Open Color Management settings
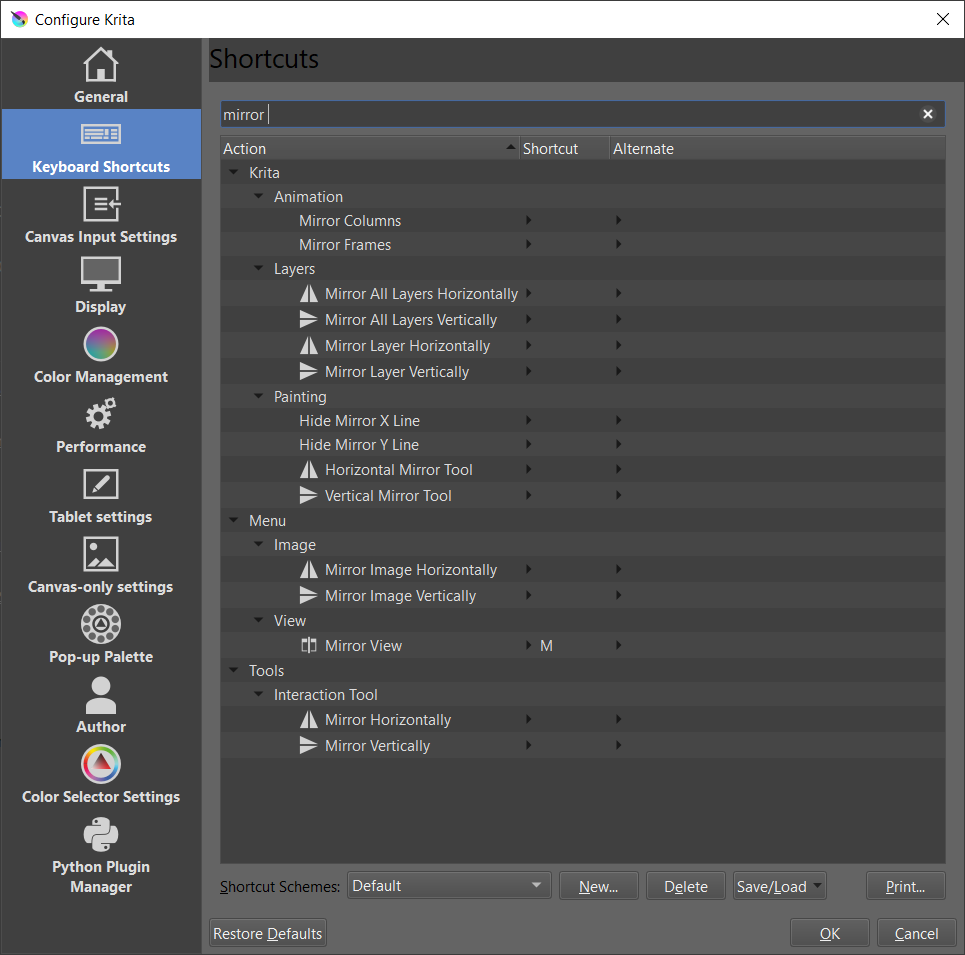 click(x=101, y=355)
